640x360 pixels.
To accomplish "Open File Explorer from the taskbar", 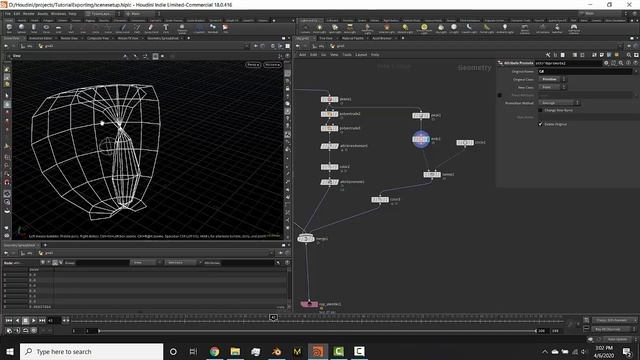I will click(235, 351).
